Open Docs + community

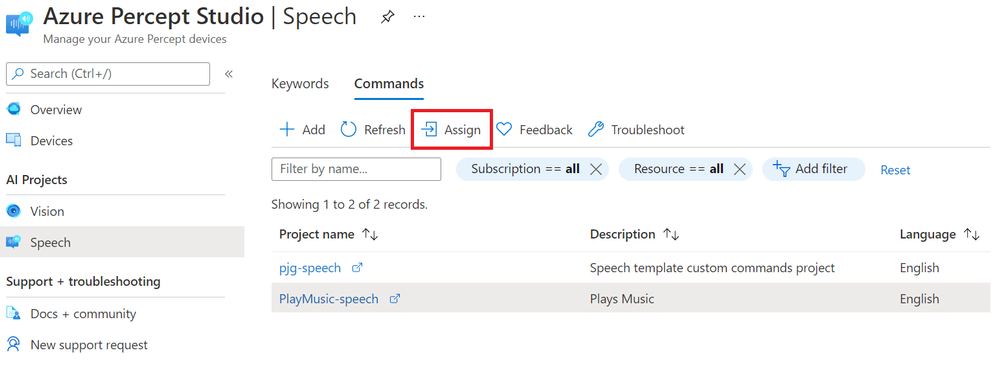83,314
